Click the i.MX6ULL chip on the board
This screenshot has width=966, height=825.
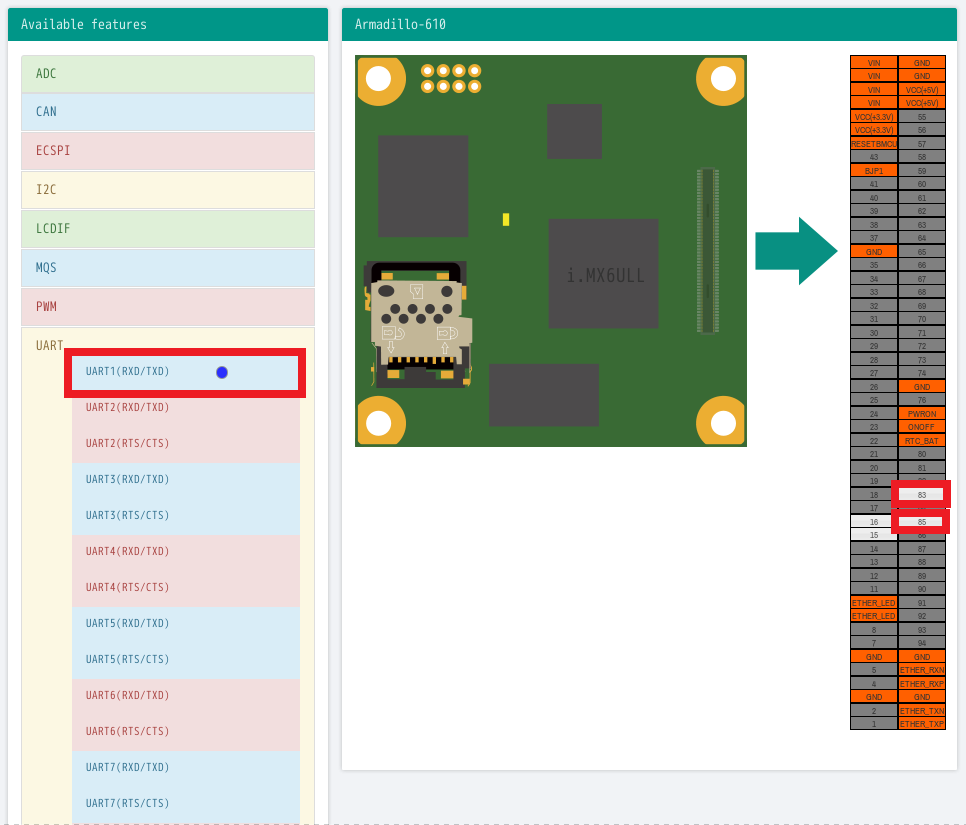pyautogui.click(x=603, y=273)
